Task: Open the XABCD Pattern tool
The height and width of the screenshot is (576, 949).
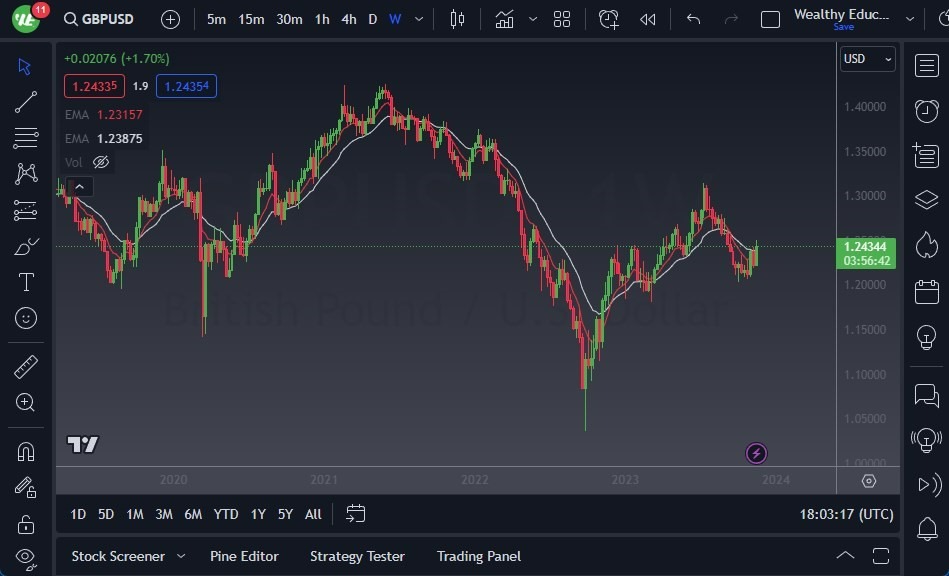Action: [26, 173]
